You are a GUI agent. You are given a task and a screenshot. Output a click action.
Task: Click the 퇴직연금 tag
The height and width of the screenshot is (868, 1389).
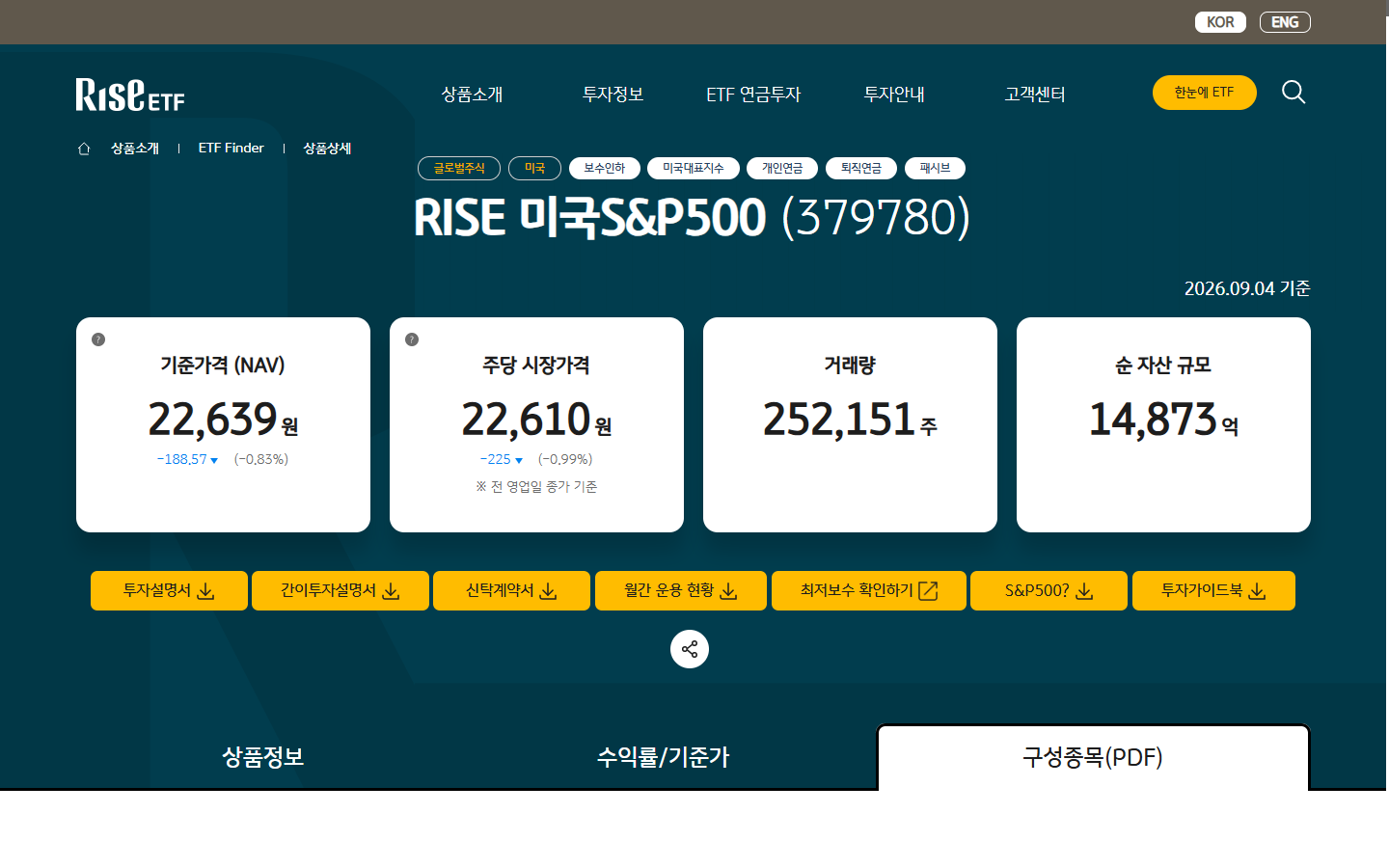pyautogui.click(x=861, y=169)
